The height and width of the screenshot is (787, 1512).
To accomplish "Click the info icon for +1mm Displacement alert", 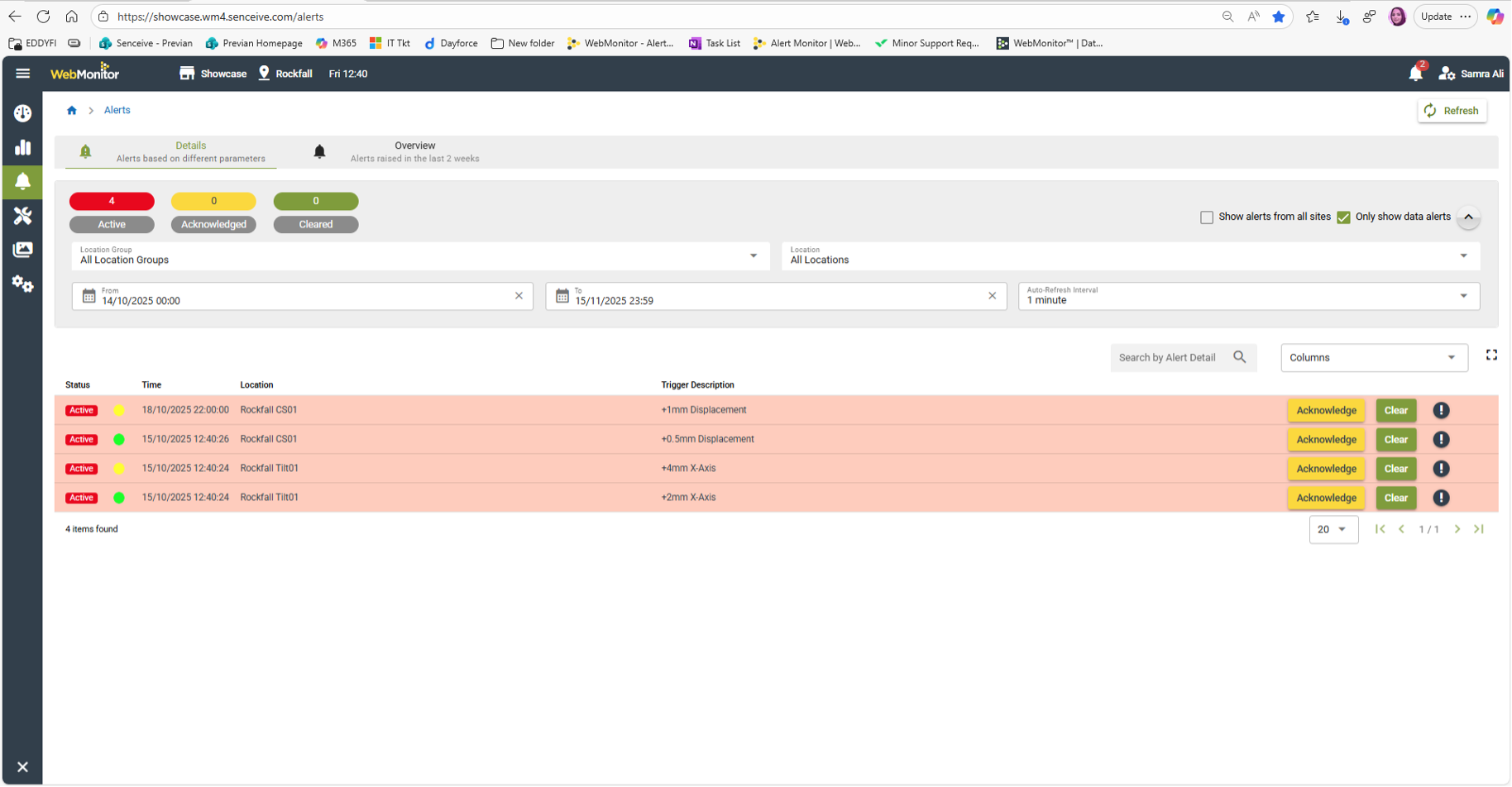I will (x=1441, y=411).
